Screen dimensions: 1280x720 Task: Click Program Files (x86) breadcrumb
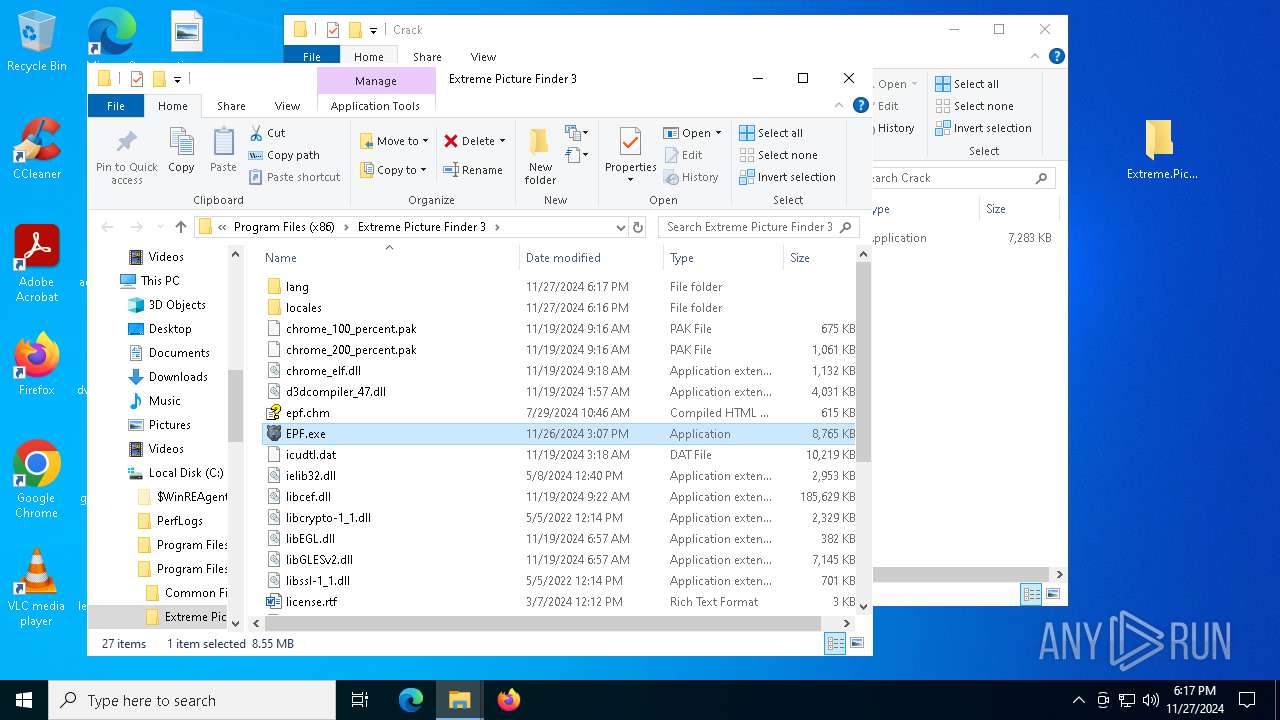(x=284, y=227)
